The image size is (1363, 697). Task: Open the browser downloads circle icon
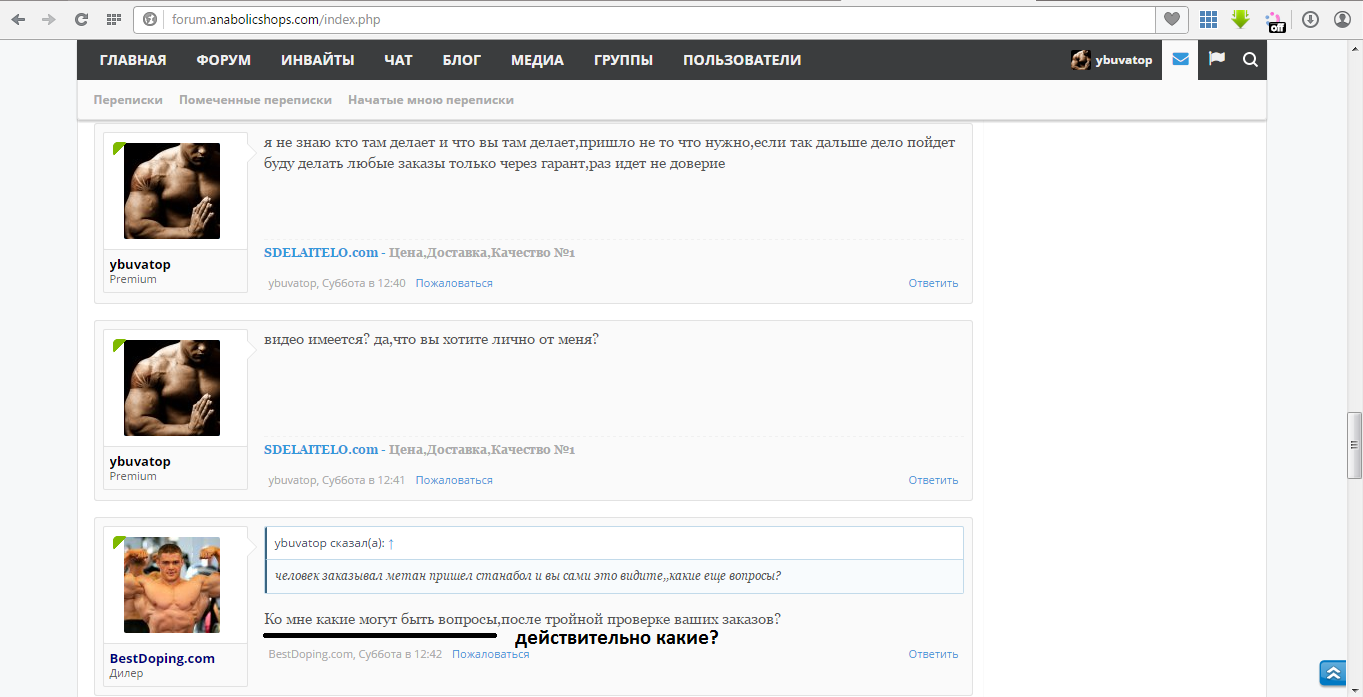tap(1309, 19)
